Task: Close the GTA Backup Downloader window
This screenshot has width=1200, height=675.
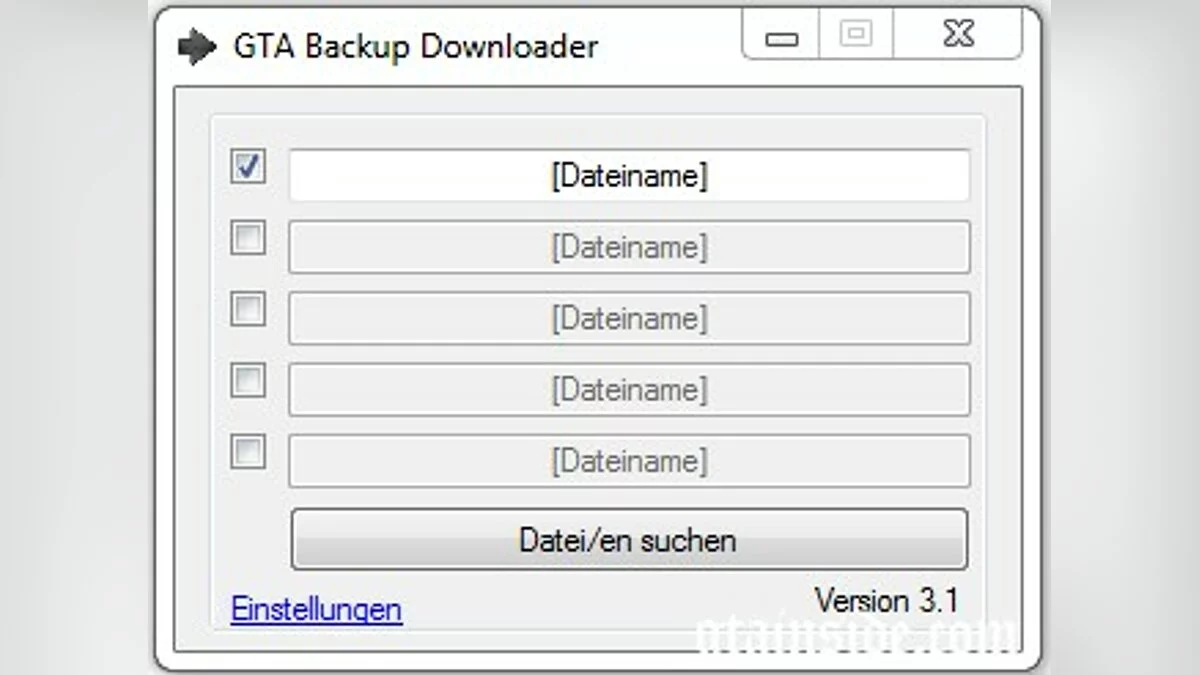Action: 957,34
